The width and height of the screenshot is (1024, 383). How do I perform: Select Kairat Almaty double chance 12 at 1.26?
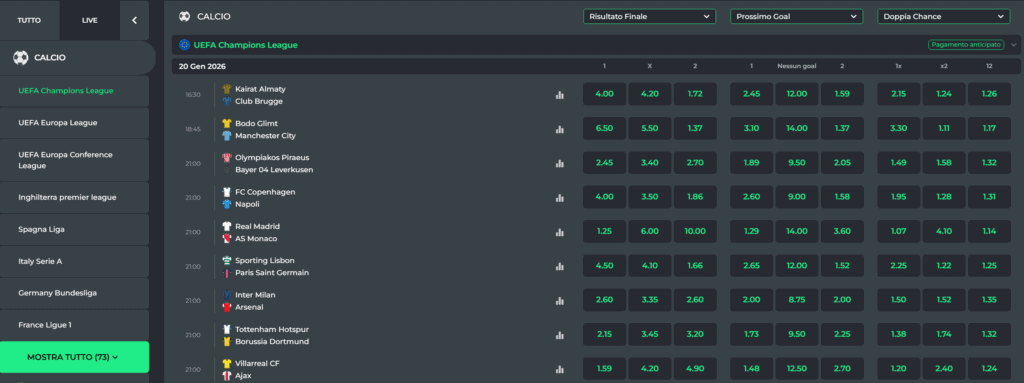coord(989,94)
